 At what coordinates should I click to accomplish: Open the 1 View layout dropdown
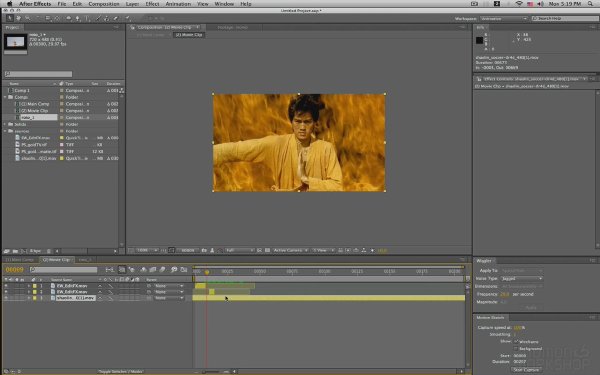pos(323,250)
